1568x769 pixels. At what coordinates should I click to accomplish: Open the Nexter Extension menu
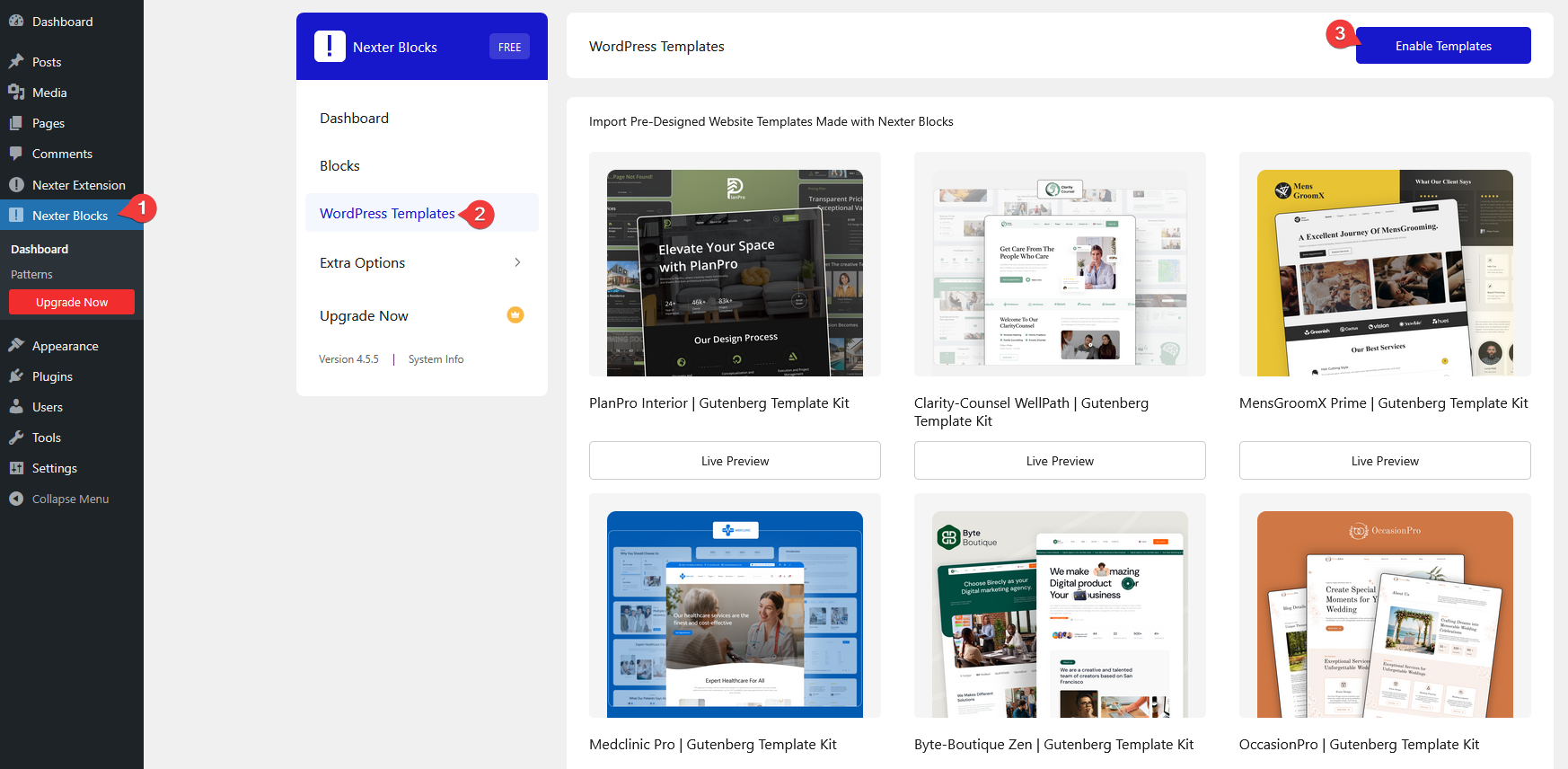[x=72, y=185]
